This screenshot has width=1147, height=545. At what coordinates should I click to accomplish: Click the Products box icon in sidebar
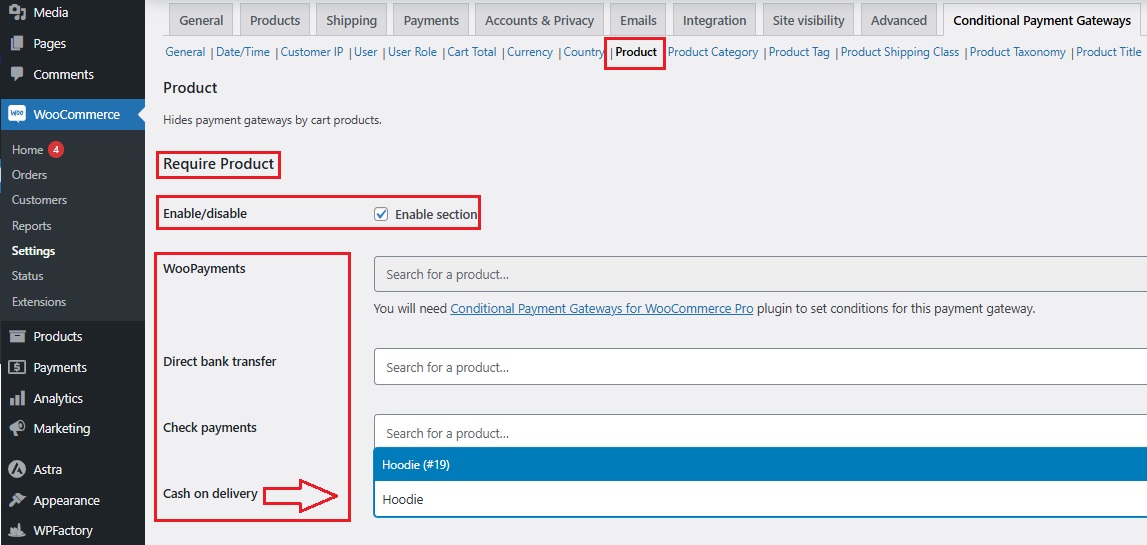(x=17, y=337)
